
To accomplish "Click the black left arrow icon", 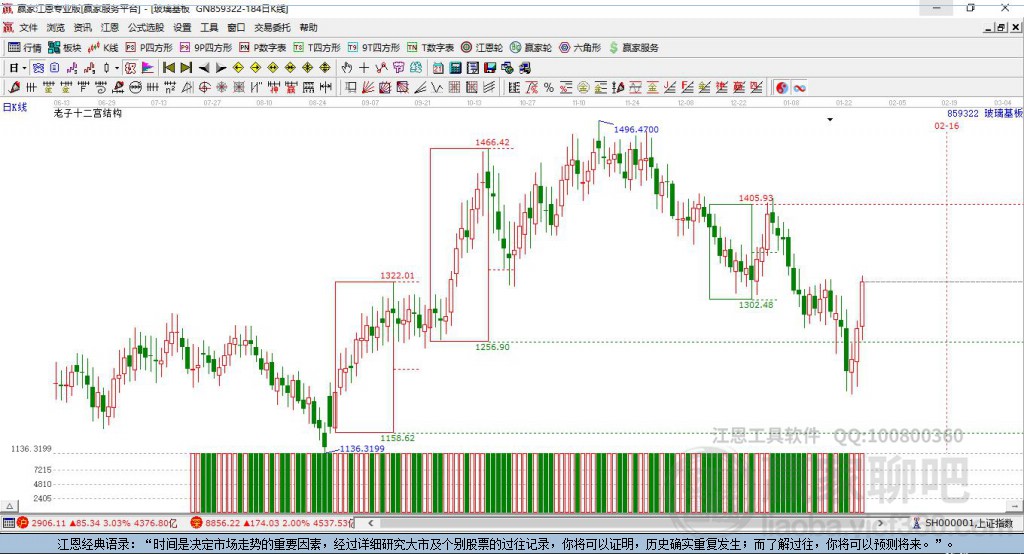I will point(204,68).
